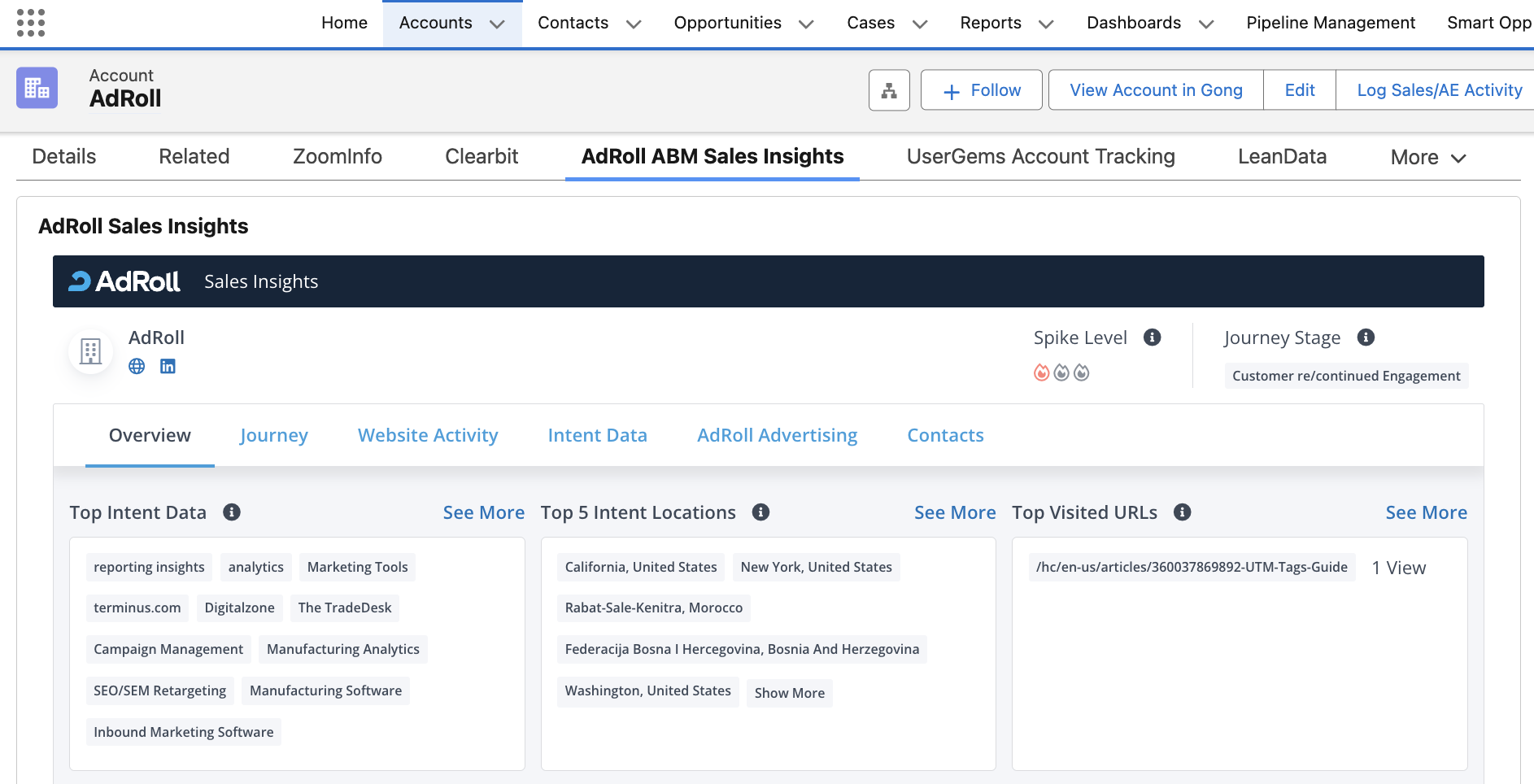Click Journey Stage info icon
The width and height of the screenshot is (1534, 784).
click(1366, 338)
